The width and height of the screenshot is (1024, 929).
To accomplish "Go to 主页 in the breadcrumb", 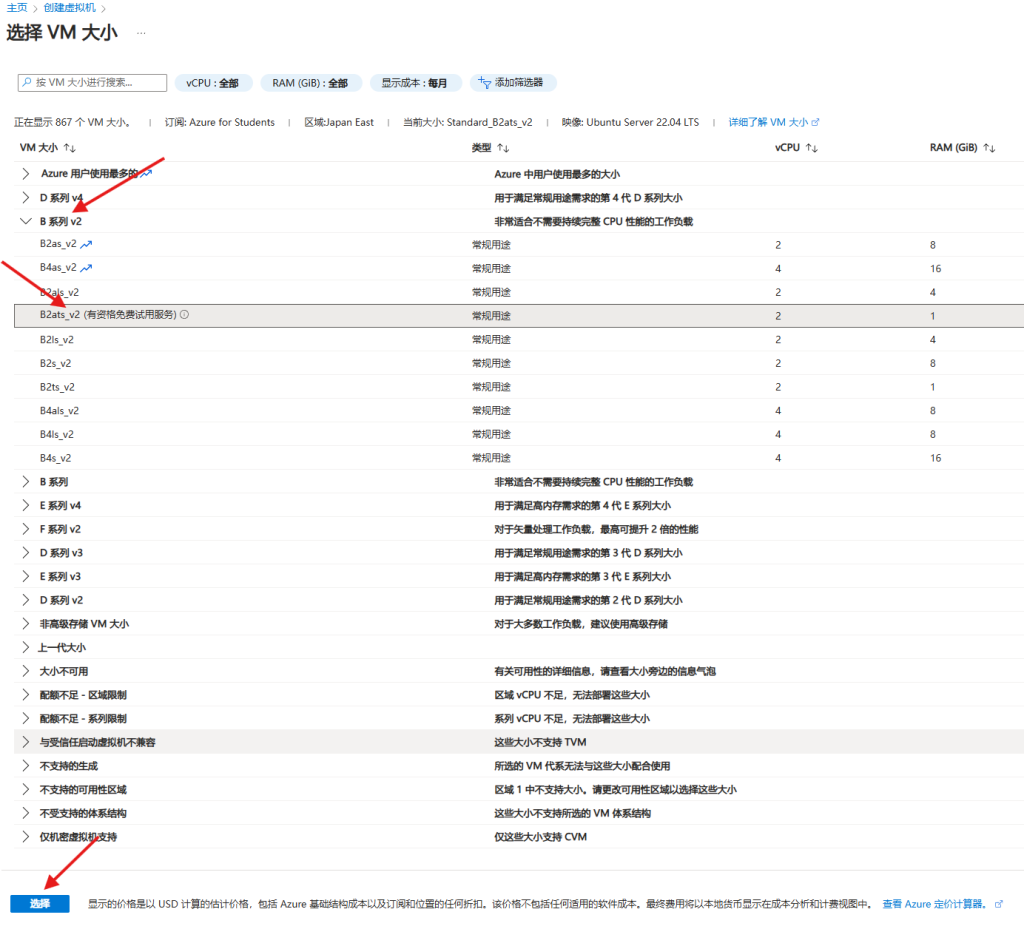I will [x=17, y=8].
